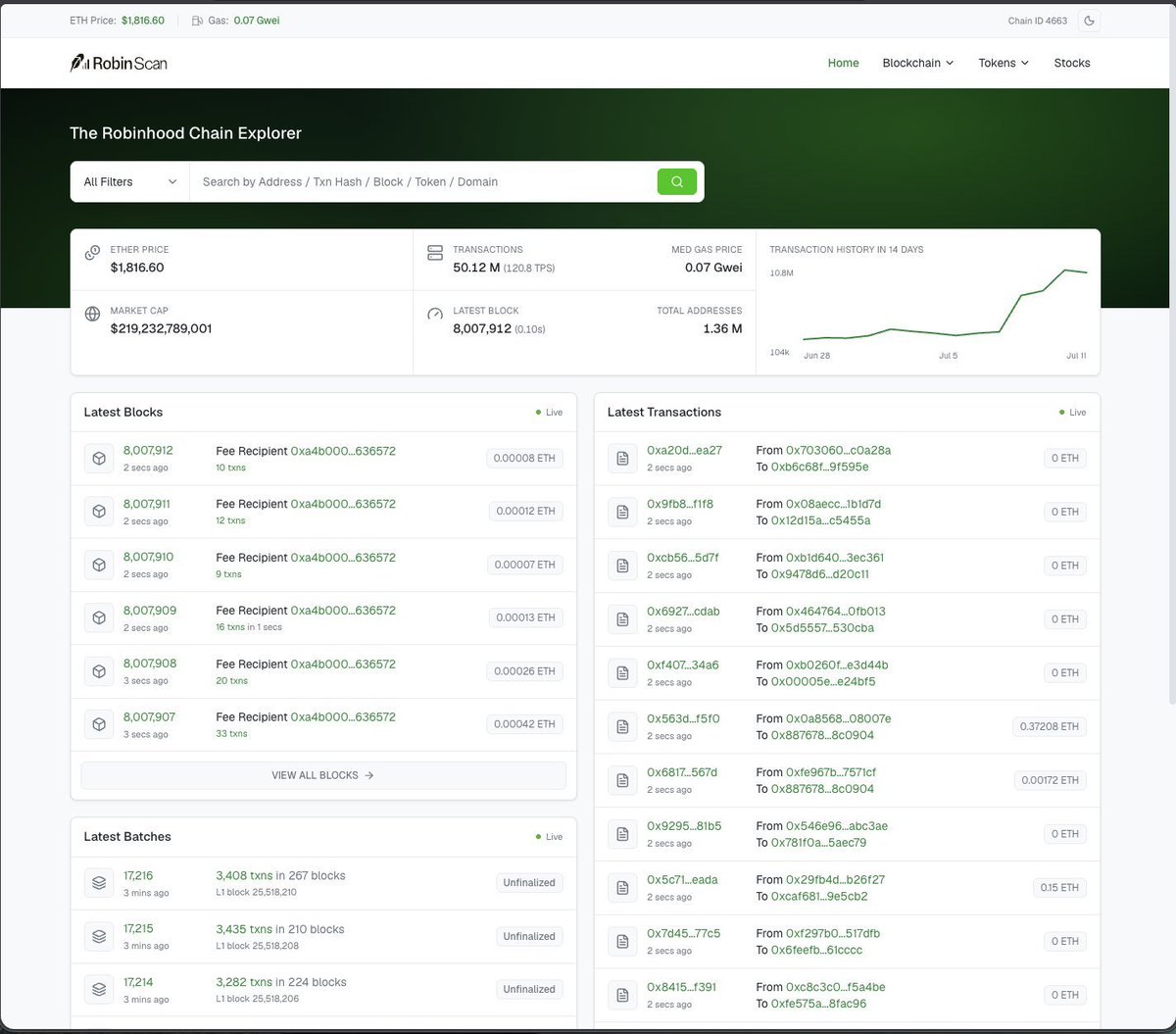Toggle dark mode moon icon
Viewport: 1176px width, 1034px height.
pos(1089,21)
